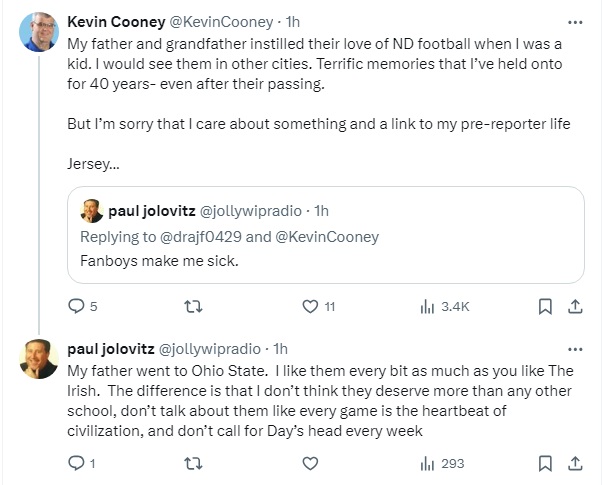The height and width of the screenshot is (485, 602).
Task: Open Kevin Cooney's profile name link
Action: [108, 21]
